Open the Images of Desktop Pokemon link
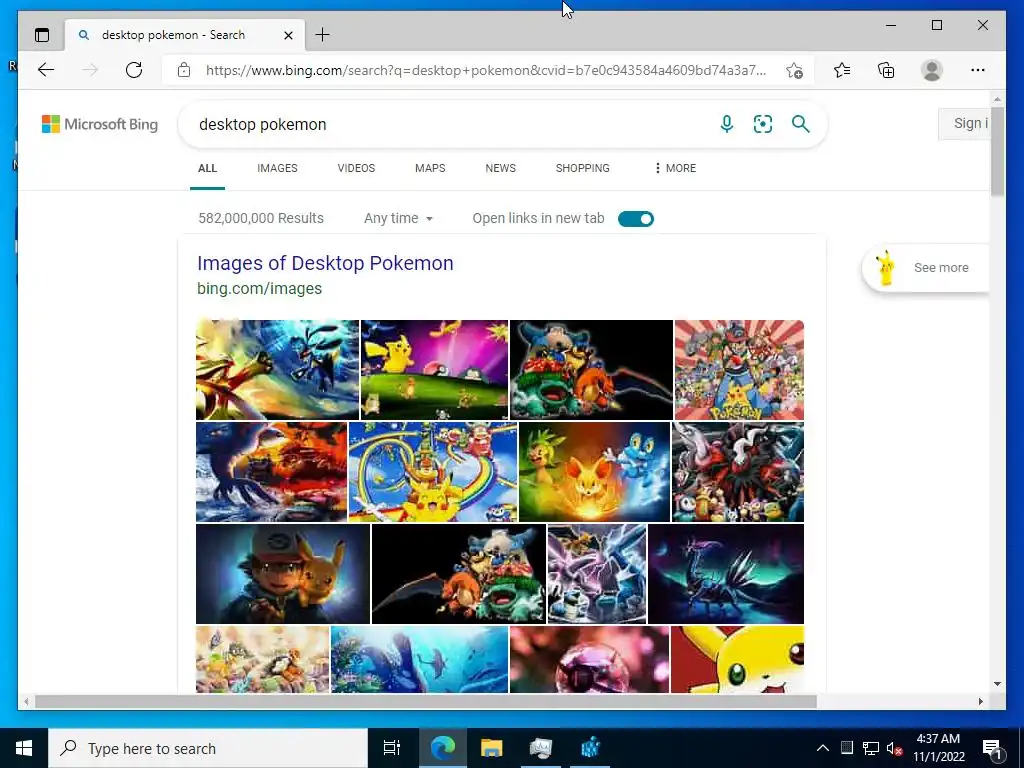 tap(325, 263)
